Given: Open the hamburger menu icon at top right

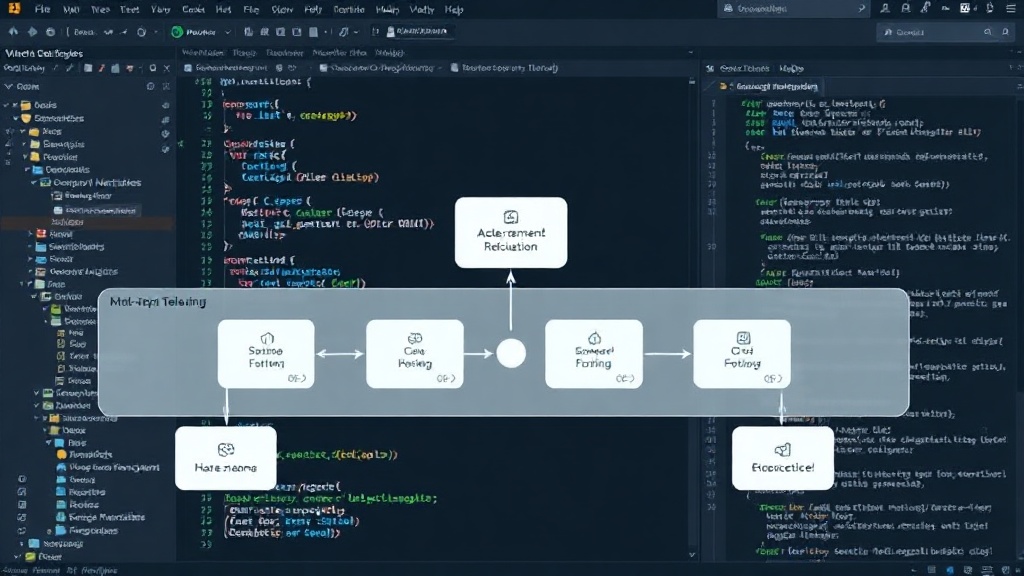Looking at the screenshot, I should click(1010, 8).
